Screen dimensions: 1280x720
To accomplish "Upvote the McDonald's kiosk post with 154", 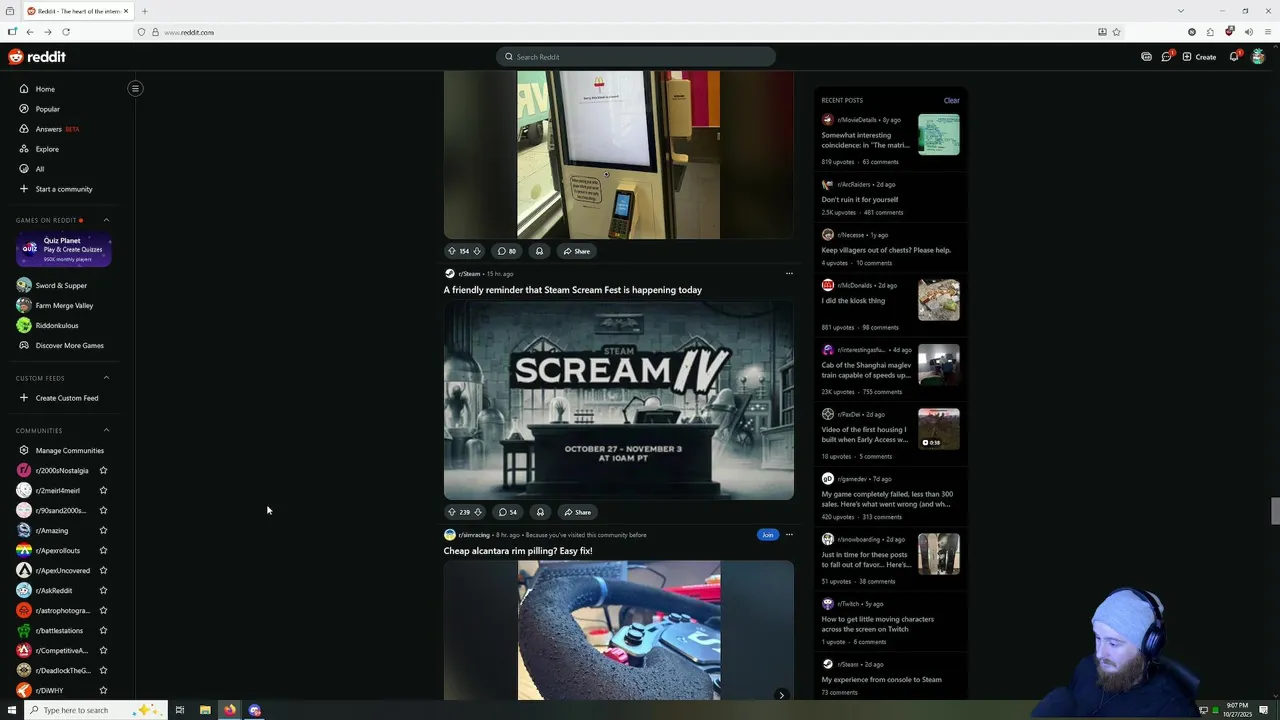I will (x=451, y=251).
